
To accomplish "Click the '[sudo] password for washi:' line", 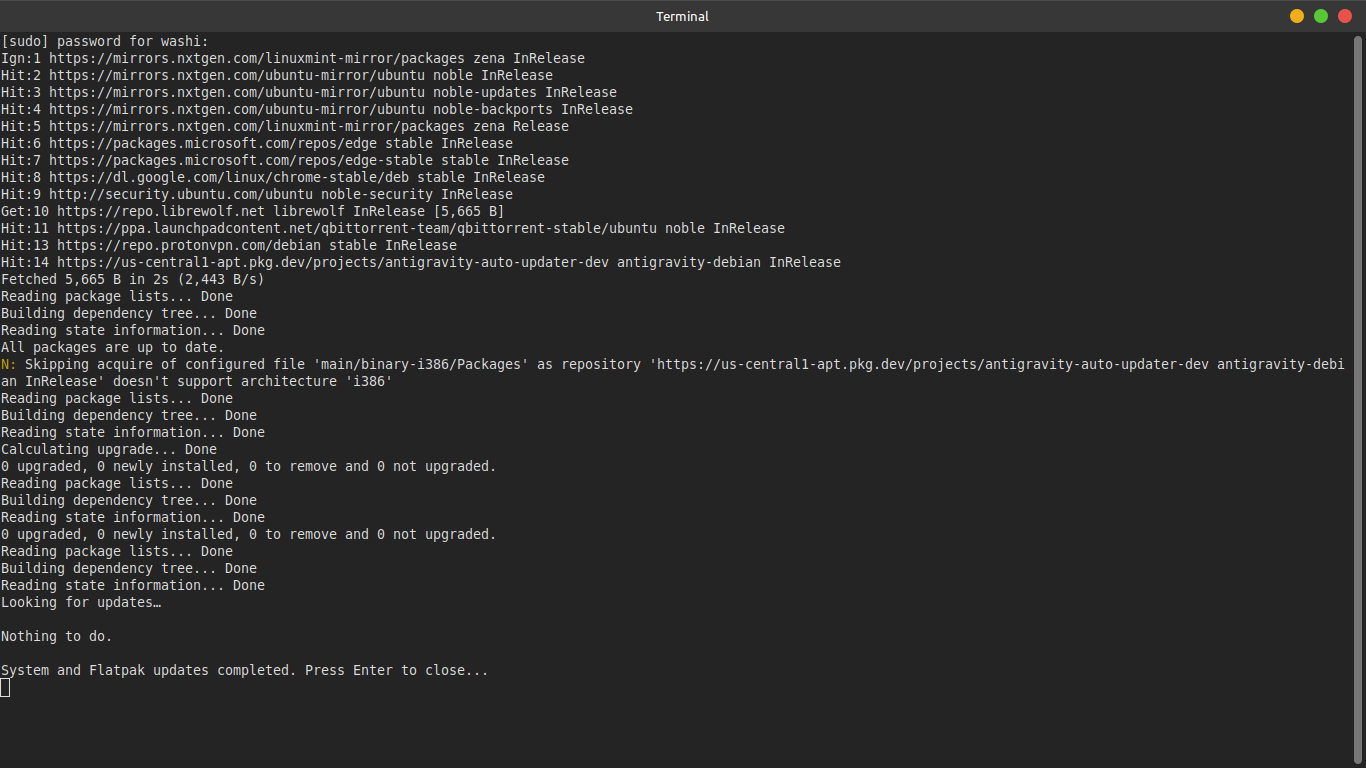I will [x=105, y=41].
